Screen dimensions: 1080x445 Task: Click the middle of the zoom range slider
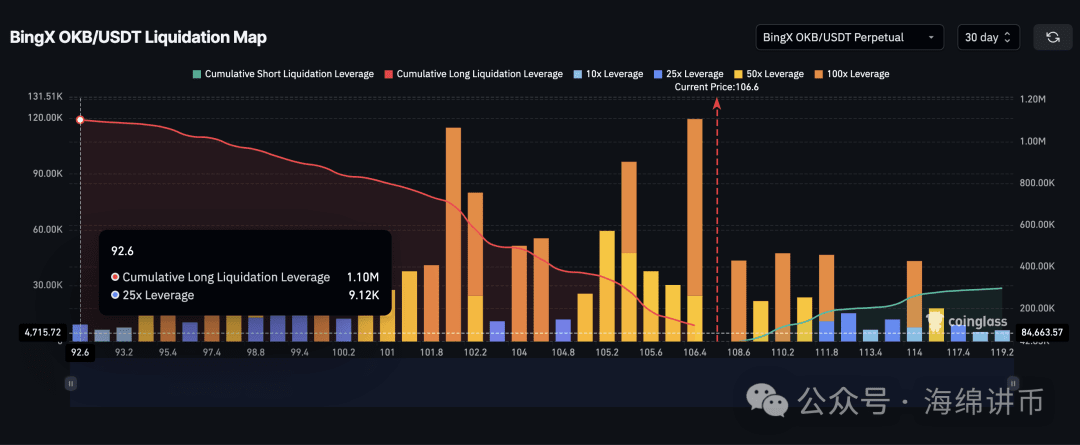pos(541,383)
